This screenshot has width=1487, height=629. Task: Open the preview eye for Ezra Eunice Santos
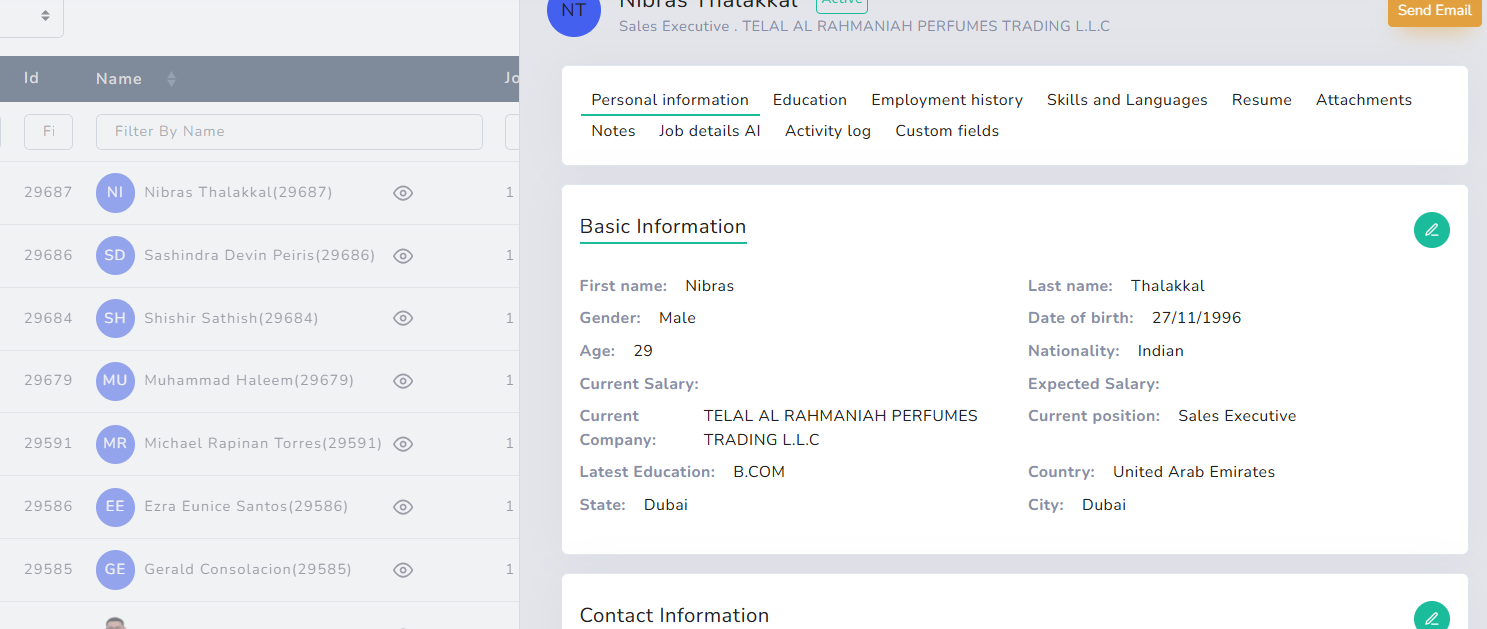point(403,506)
